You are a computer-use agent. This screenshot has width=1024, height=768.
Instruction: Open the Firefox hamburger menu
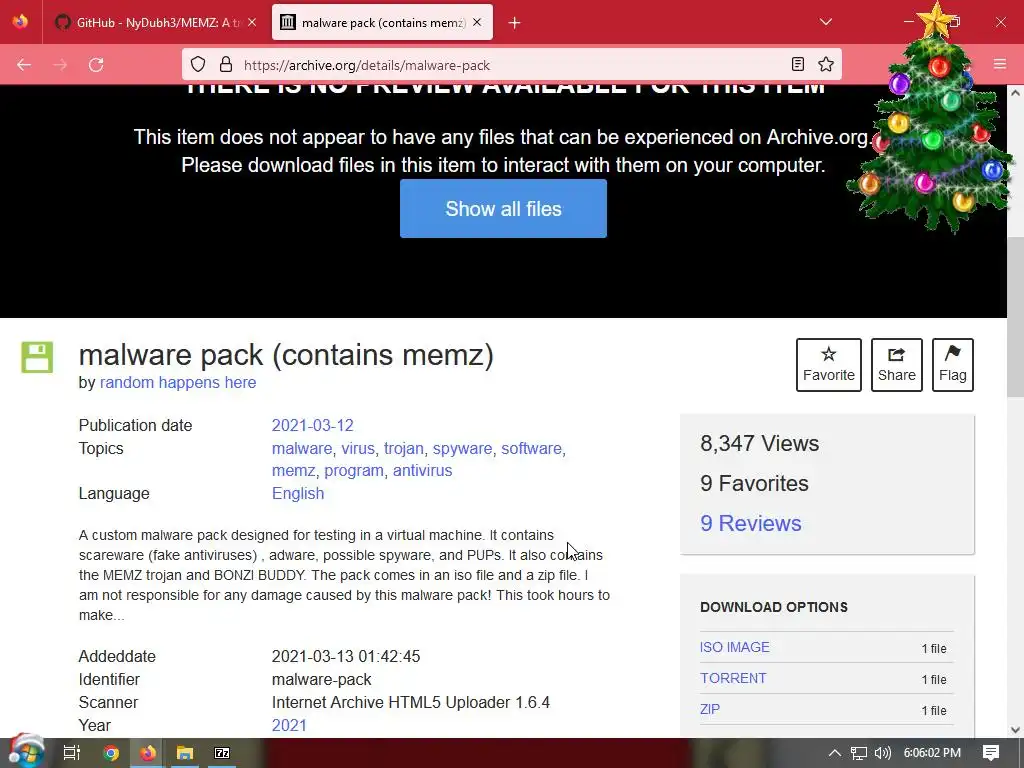coord(1000,64)
